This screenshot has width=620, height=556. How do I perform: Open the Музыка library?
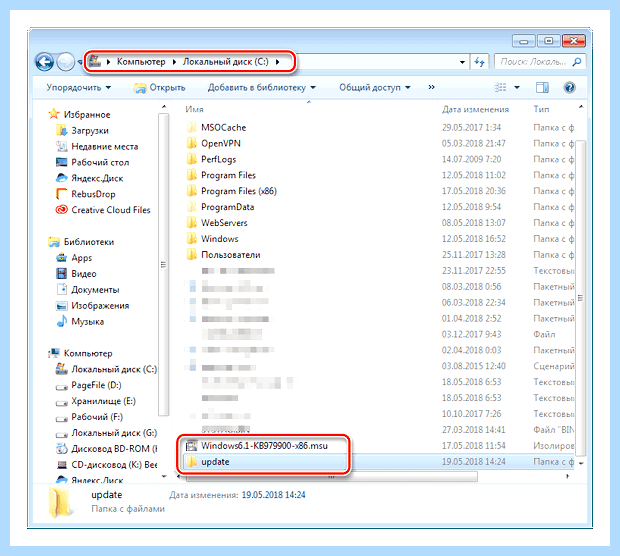tap(80, 321)
